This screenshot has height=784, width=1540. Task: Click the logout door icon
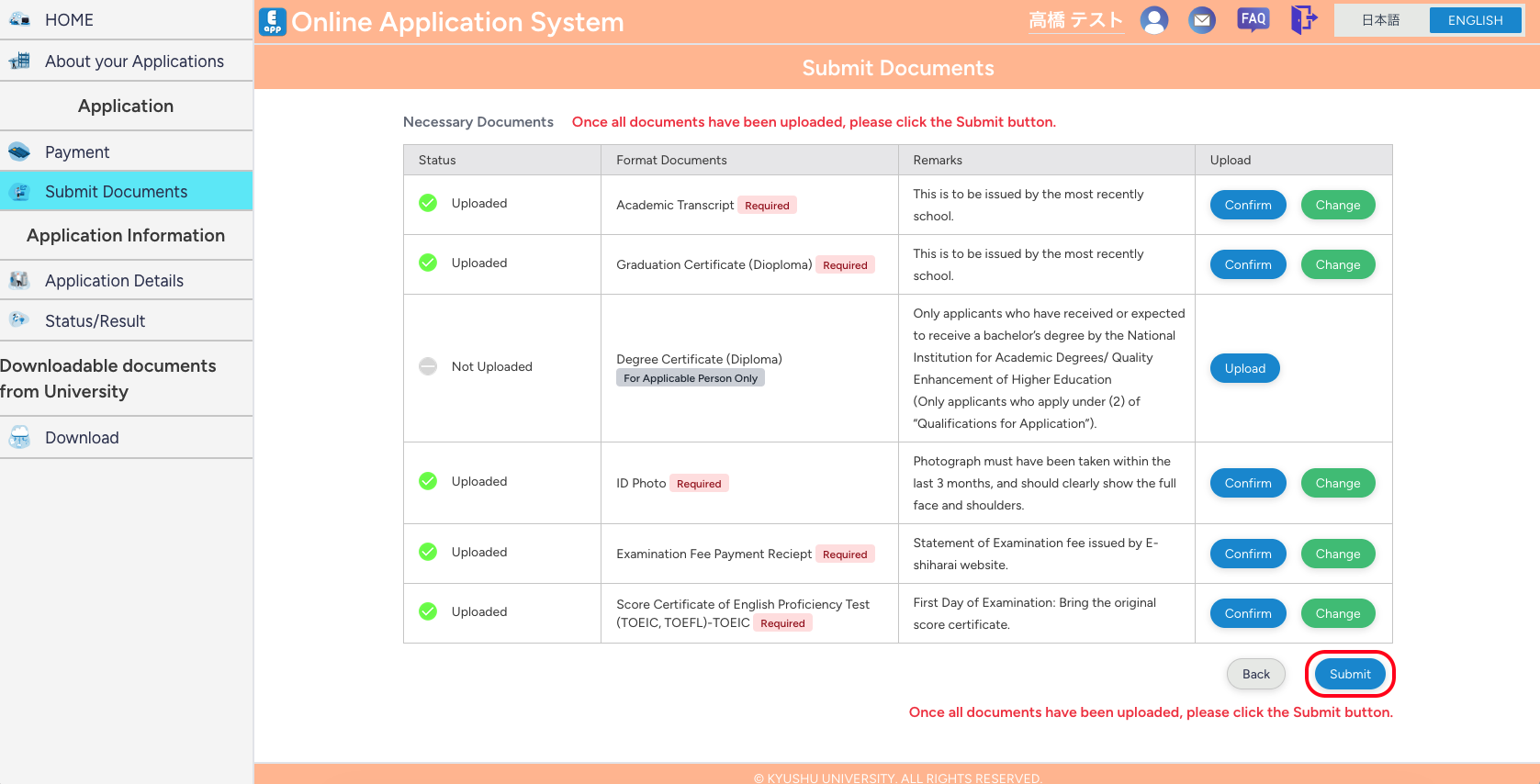1303,19
